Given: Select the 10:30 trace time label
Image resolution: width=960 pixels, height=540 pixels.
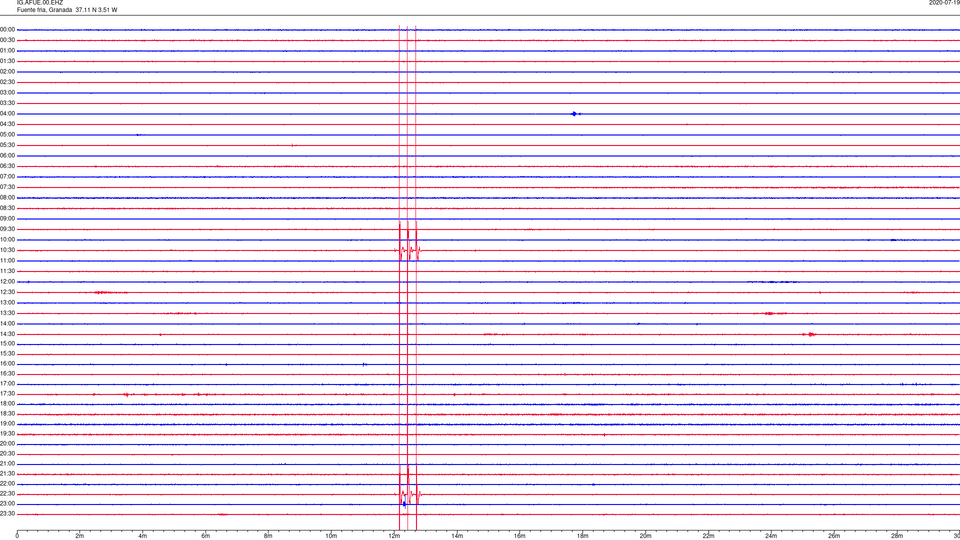Looking at the screenshot, I should (x=7, y=250).
